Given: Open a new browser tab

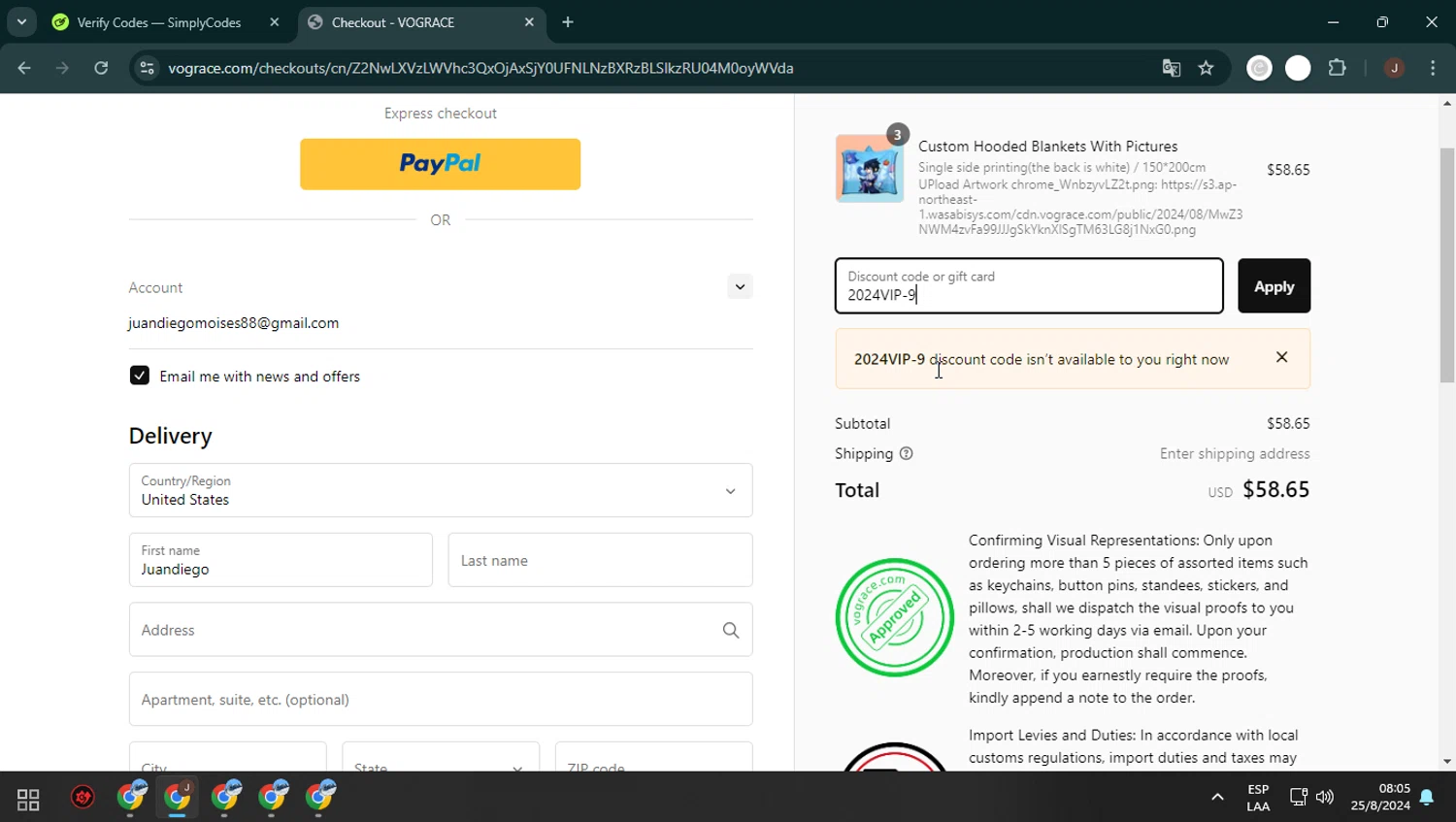Looking at the screenshot, I should [568, 22].
